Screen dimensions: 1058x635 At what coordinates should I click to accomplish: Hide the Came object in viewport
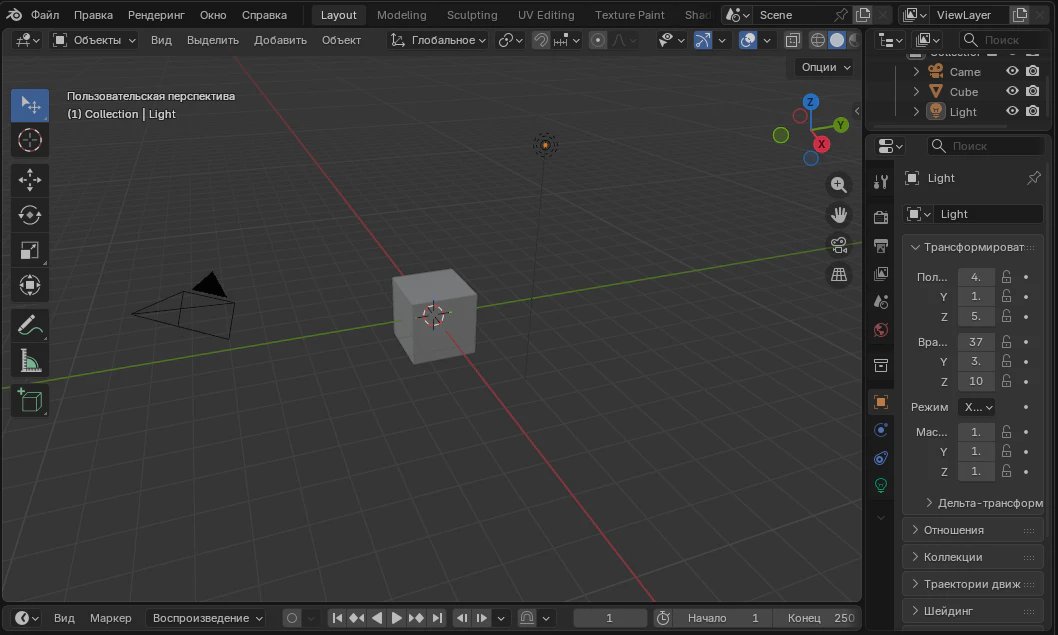pyautogui.click(x=1012, y=71)
